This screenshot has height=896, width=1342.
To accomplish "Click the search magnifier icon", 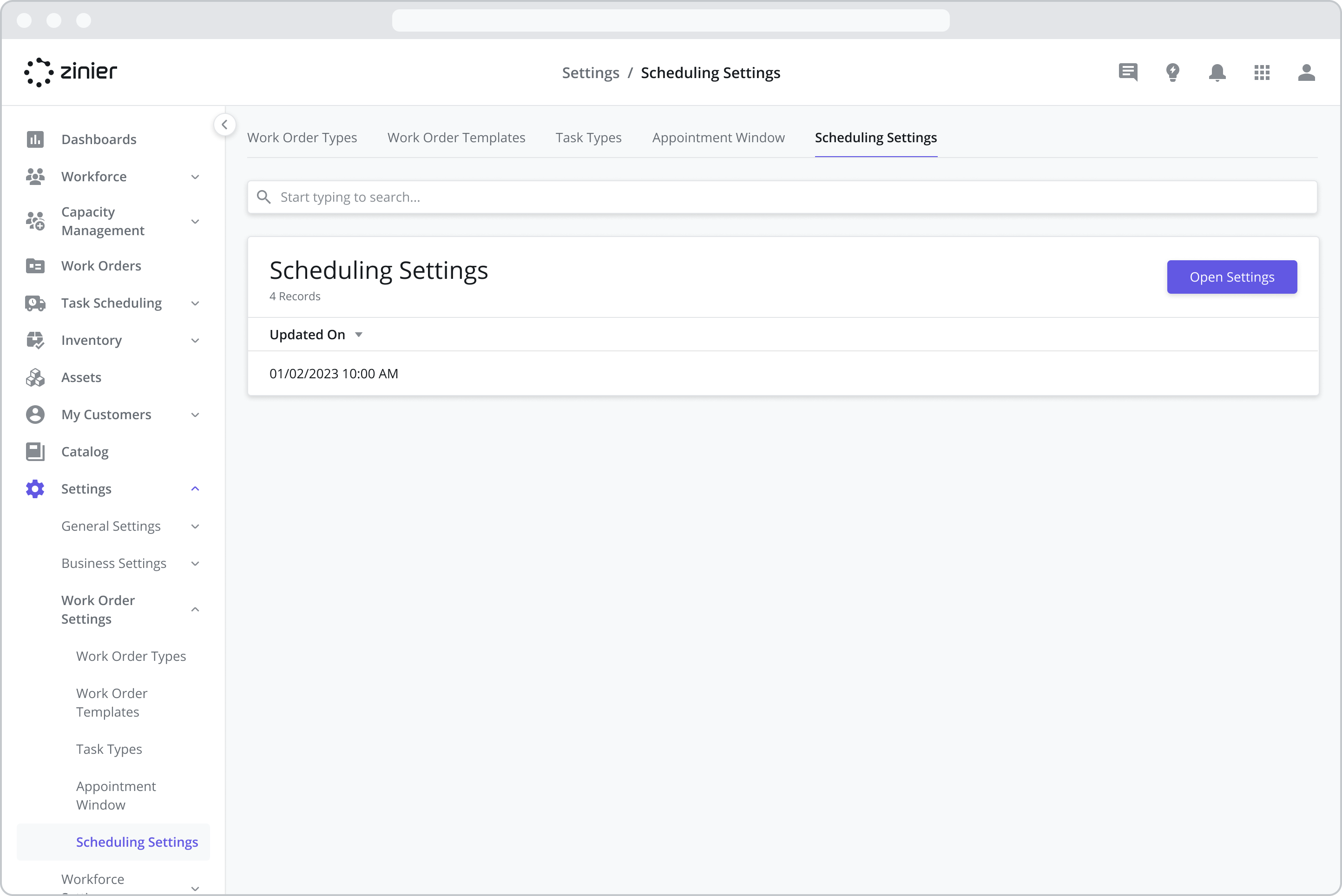I will click(x=263, y=197).
